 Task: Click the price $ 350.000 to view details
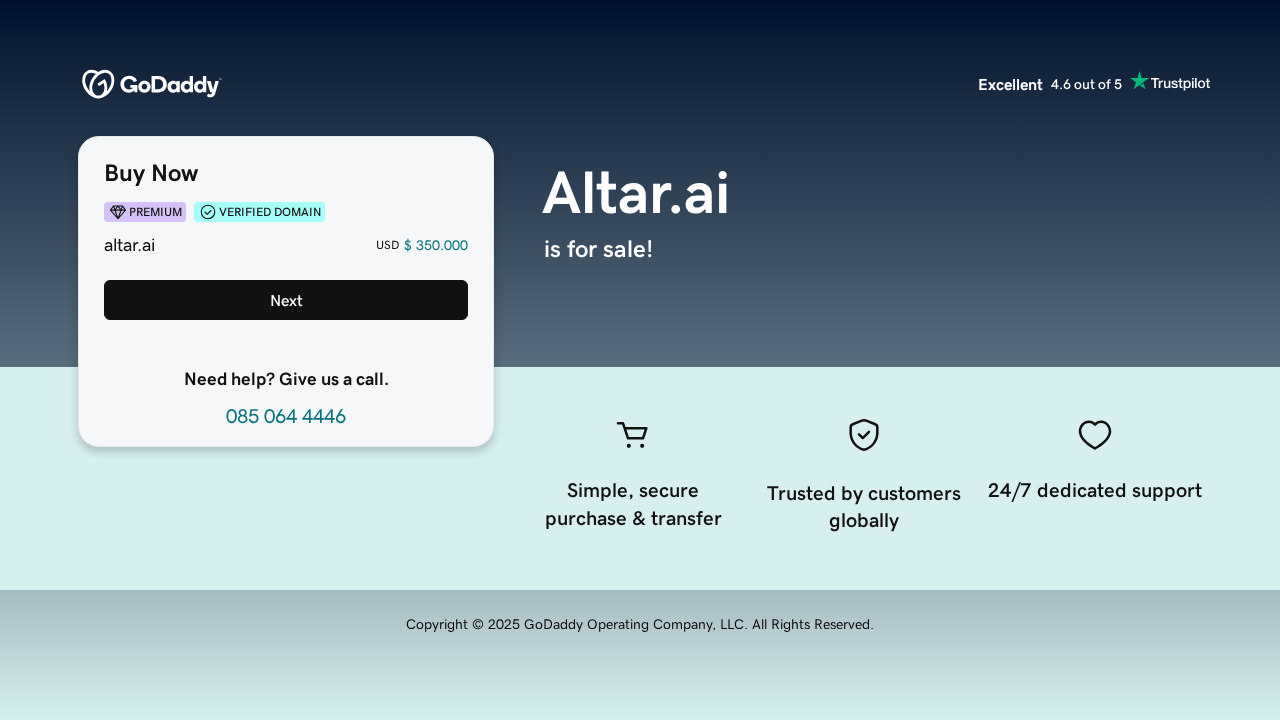point(435,245)
